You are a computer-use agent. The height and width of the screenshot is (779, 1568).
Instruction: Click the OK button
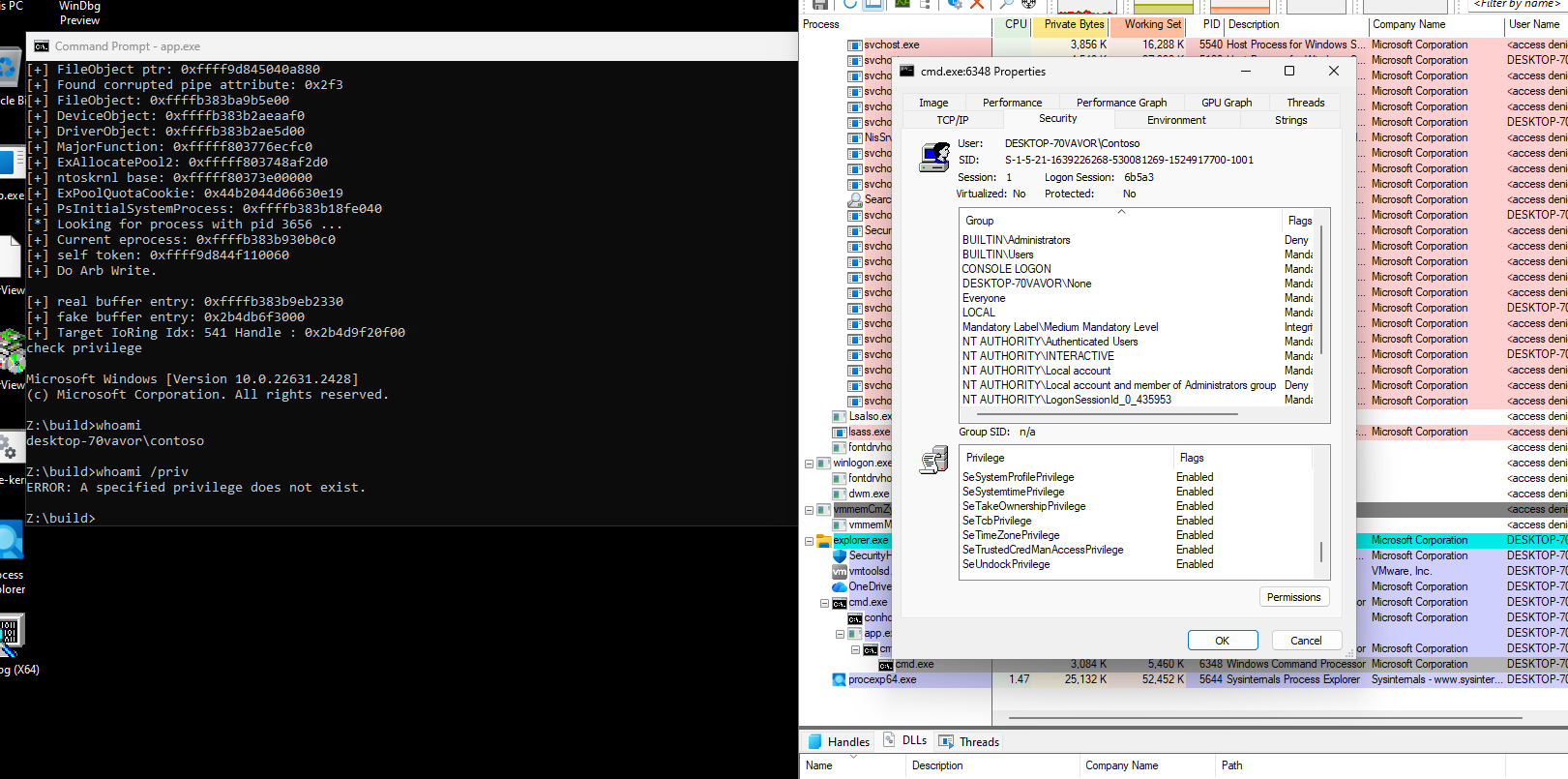1223,641
